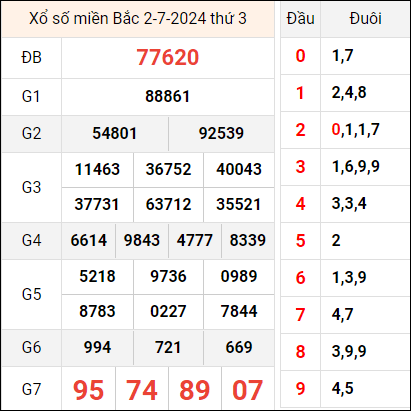Click the G5 number 8783

97,311
